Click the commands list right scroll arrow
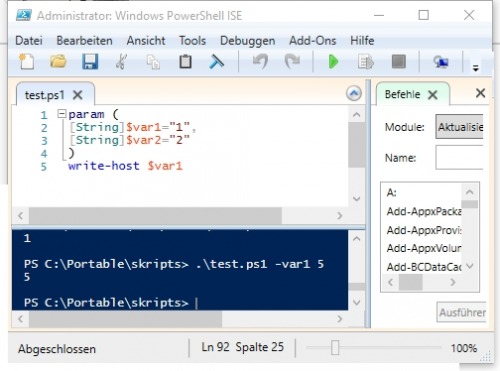Screen dimensions: 500x371 coord(453,283)
